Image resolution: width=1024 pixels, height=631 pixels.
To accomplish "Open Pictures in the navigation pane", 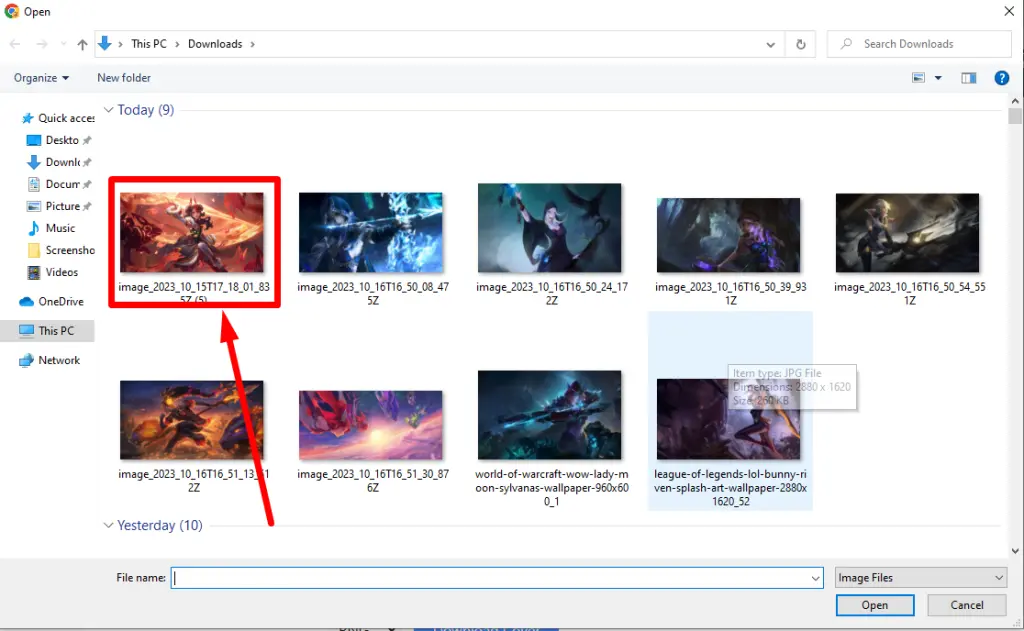I will tap(59, 206).
